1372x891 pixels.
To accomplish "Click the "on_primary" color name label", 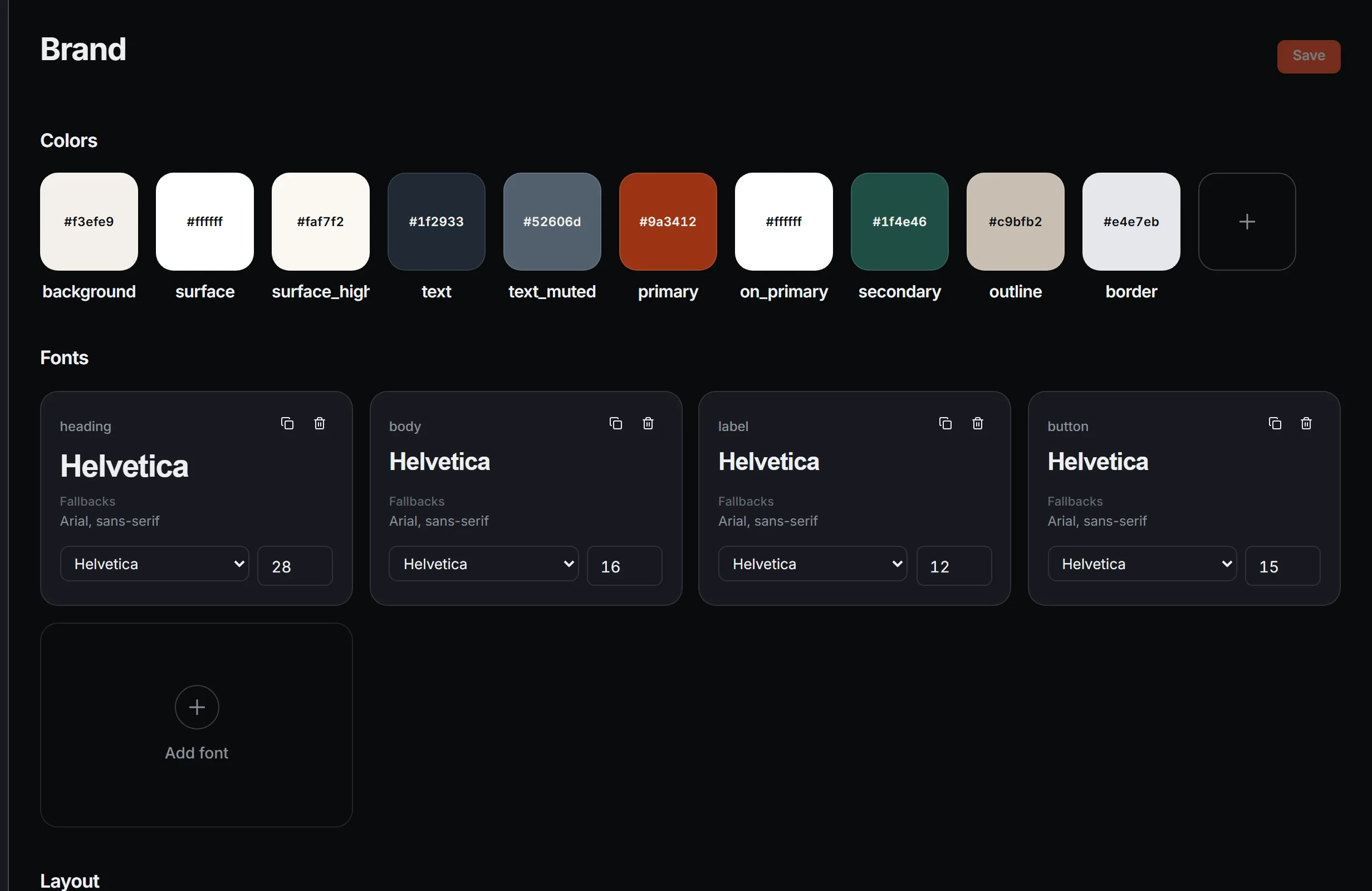I will coord(784,292).
